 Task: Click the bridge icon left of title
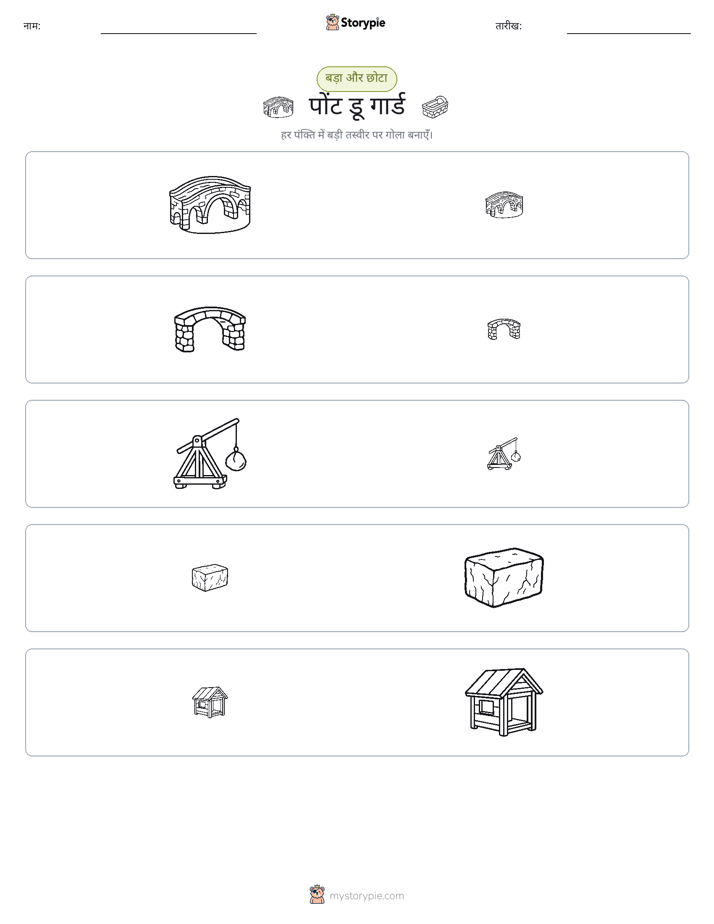pos(278,107)
